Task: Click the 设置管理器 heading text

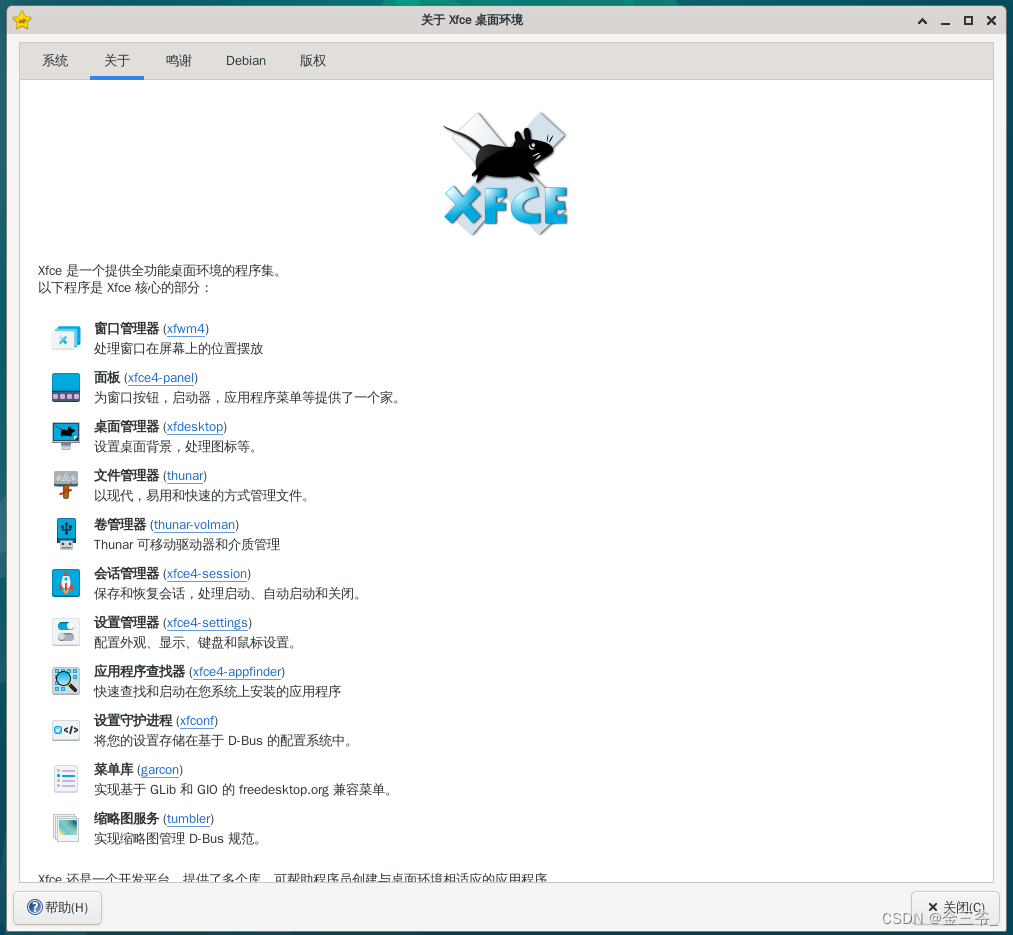Action: 127,622
